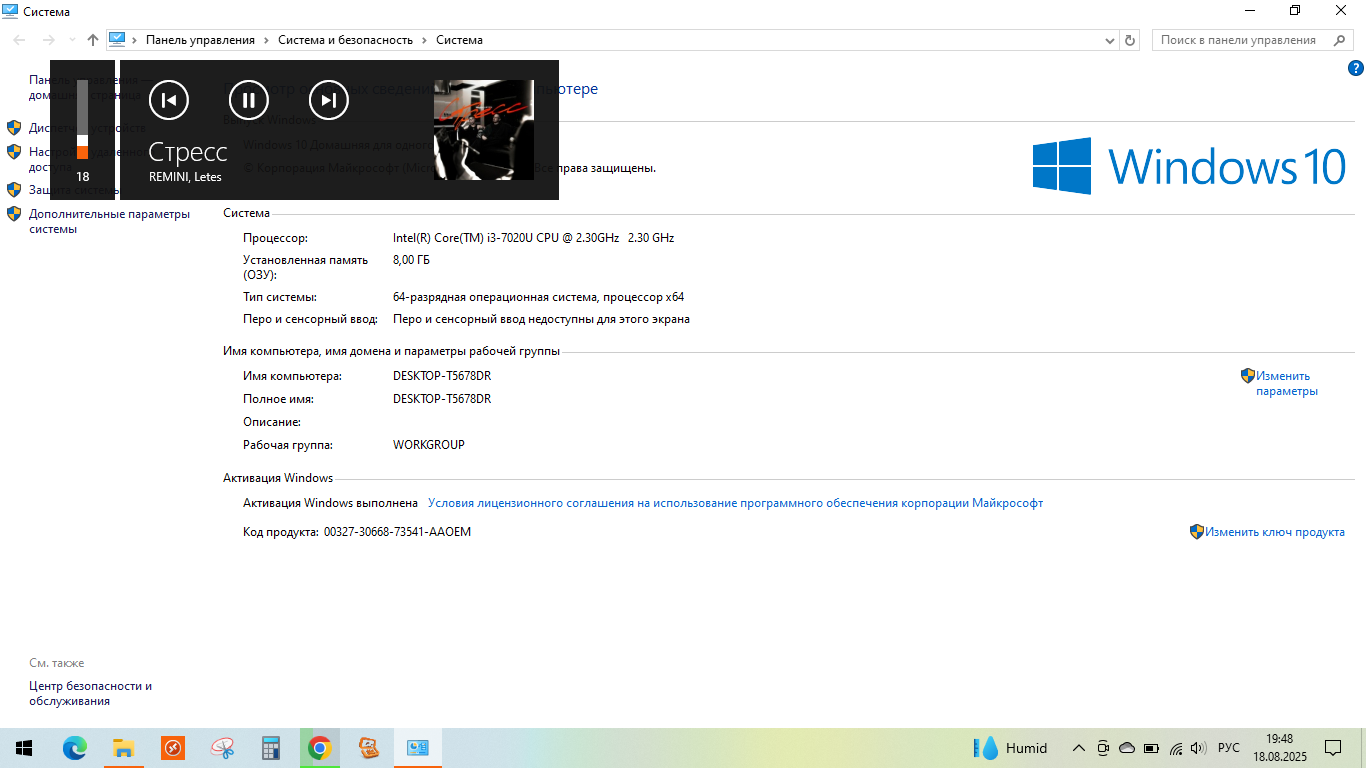Pause the playing track Стресс
The width and height of the screenshot is (1366, 768).
tap(249, 100)
